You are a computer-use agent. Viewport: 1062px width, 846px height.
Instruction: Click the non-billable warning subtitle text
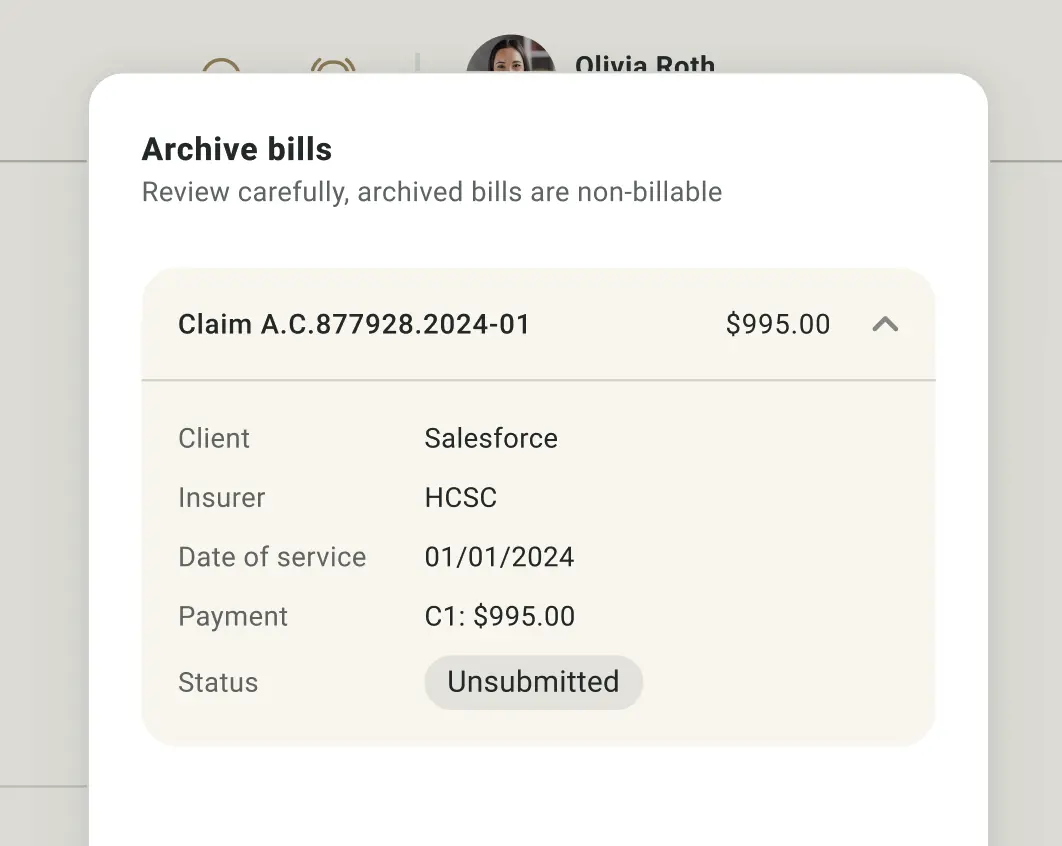(x=431, y=192)
